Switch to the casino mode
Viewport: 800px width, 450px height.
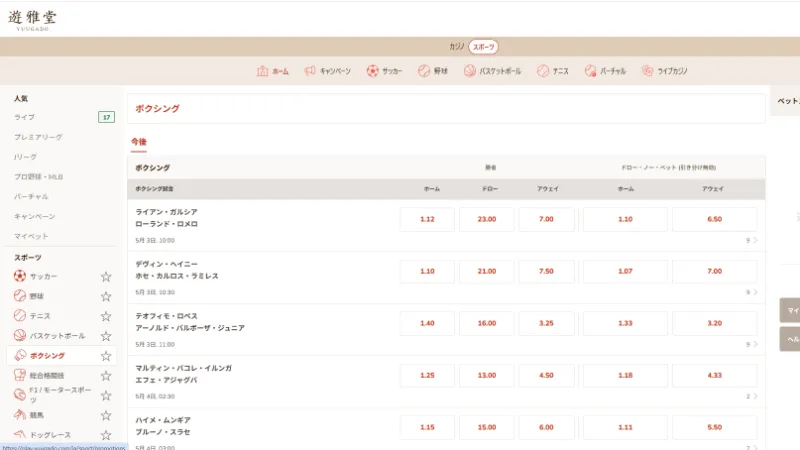click(456, 46)
